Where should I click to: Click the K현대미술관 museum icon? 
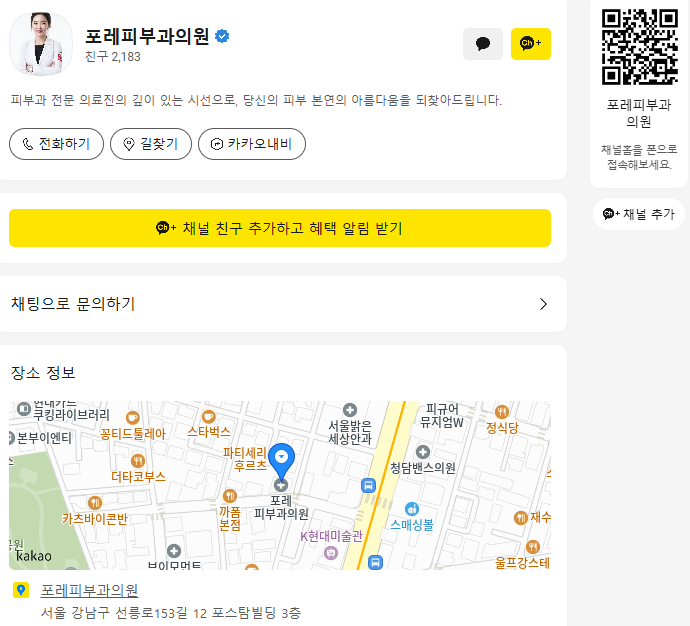pos(331,553)
